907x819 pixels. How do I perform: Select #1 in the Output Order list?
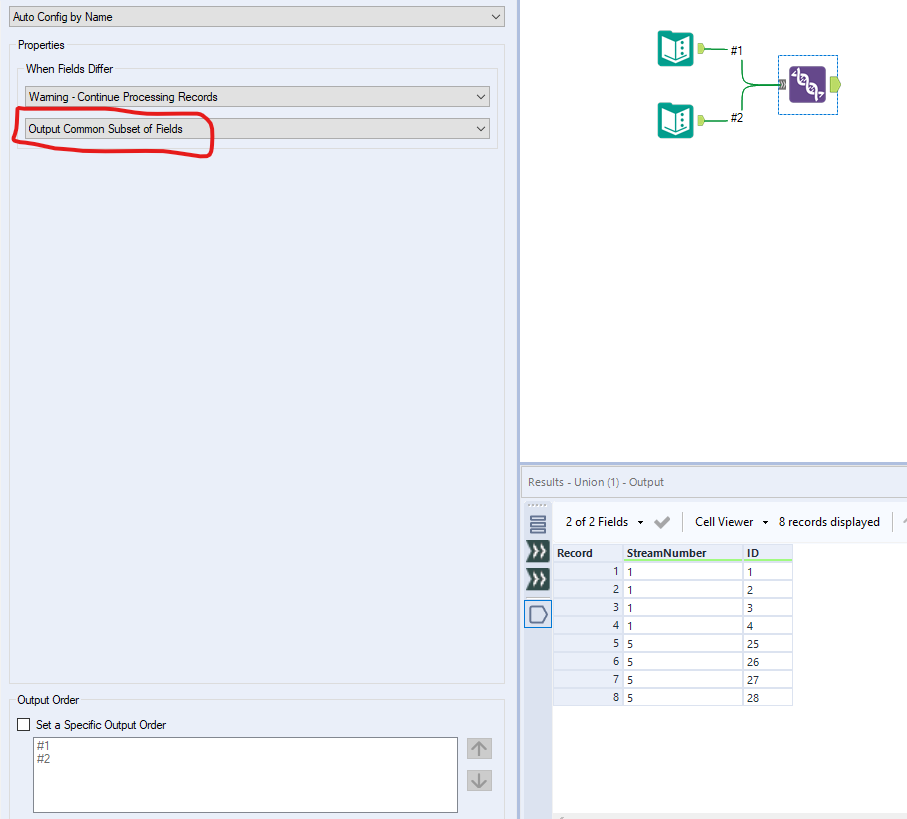click(42, 745)
